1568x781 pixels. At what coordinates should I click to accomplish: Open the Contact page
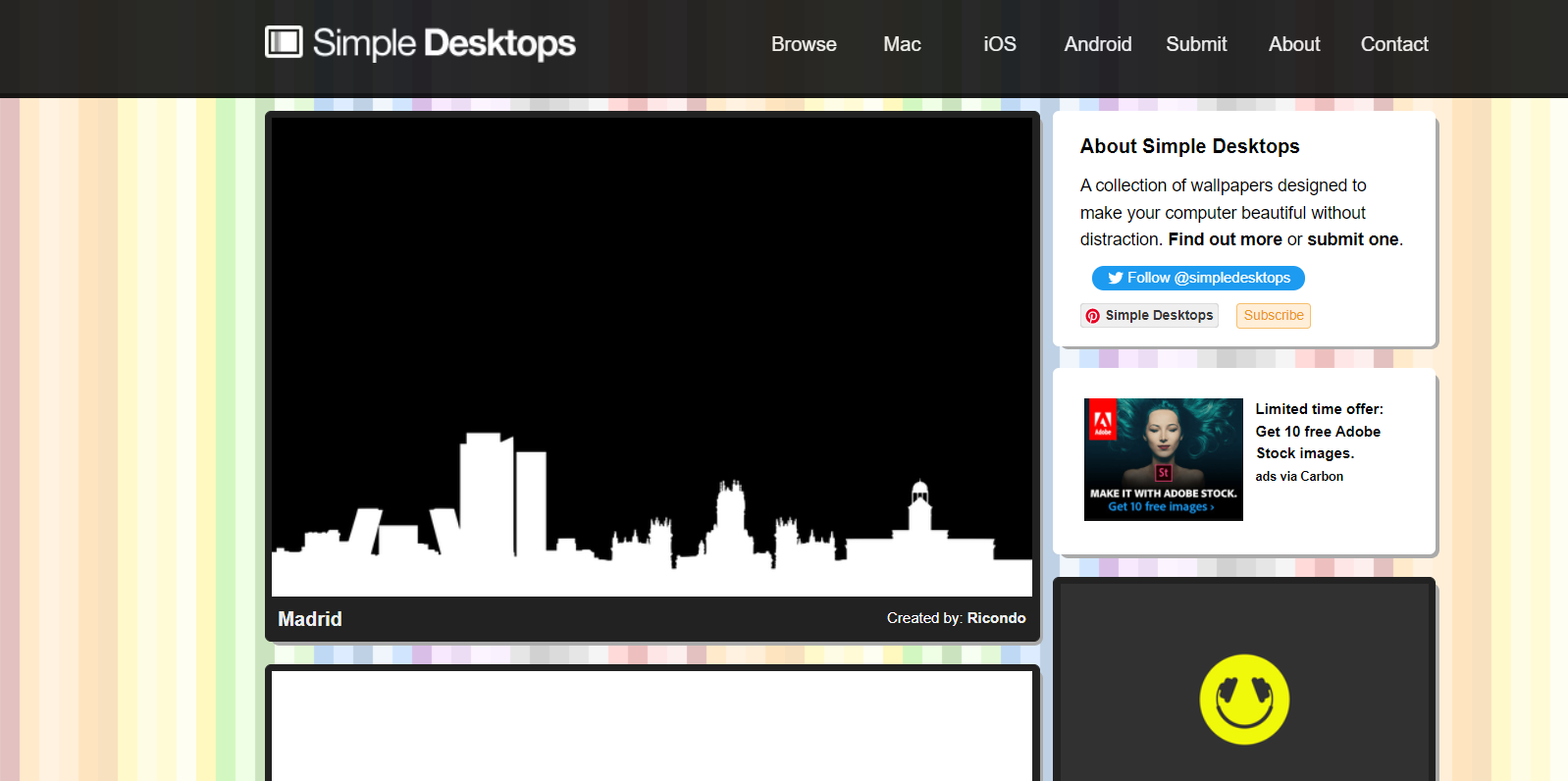pos(1394,44)
